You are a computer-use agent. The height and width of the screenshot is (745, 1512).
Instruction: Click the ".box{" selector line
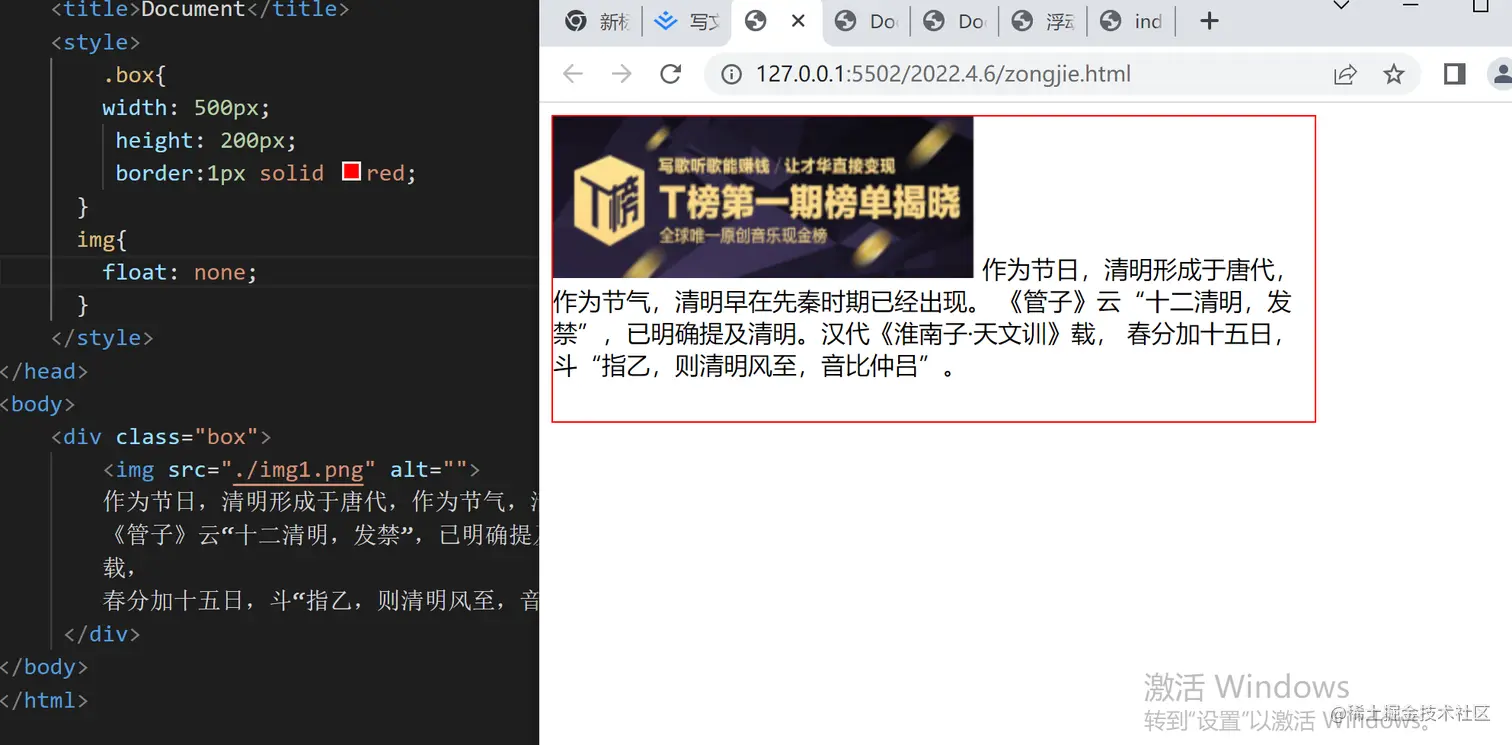pos(135,74)
